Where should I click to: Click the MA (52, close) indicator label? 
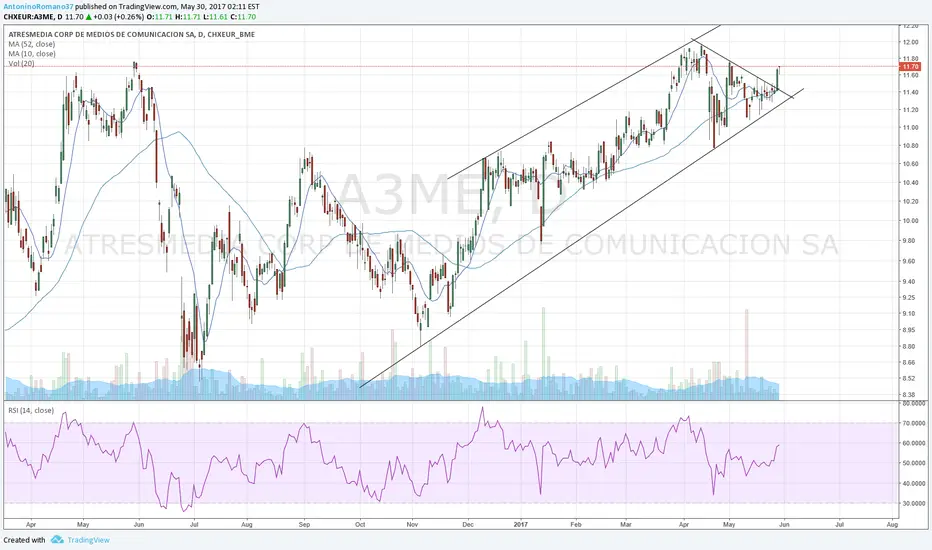pos(32,44)
